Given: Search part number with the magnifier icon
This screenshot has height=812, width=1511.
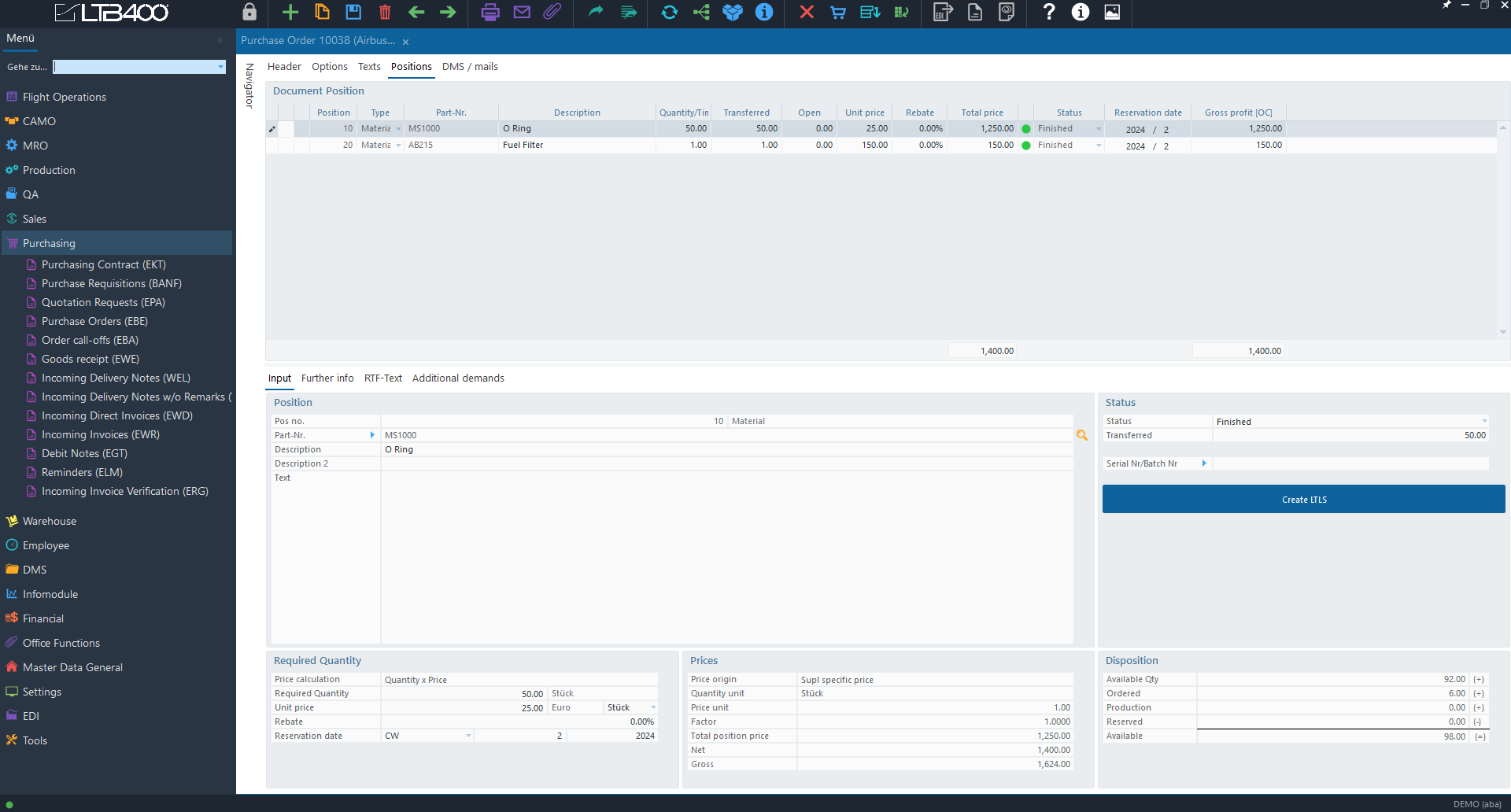Looking at the screenshot, I should coord(1082,435).
